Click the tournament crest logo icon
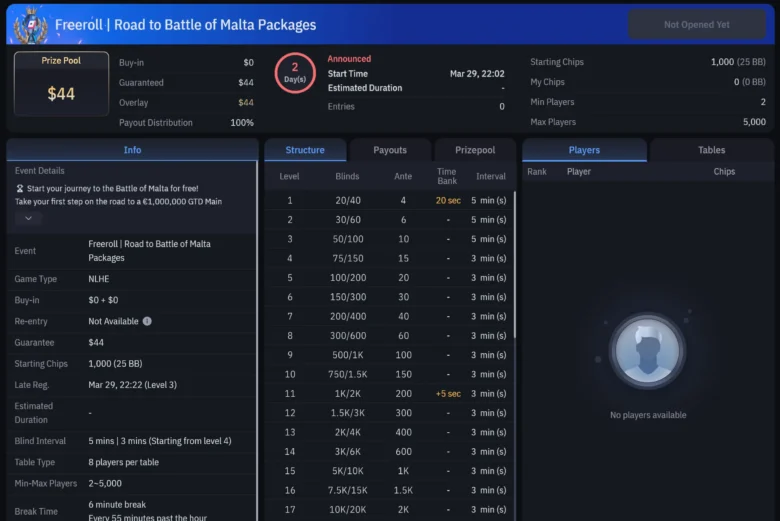 30,26
